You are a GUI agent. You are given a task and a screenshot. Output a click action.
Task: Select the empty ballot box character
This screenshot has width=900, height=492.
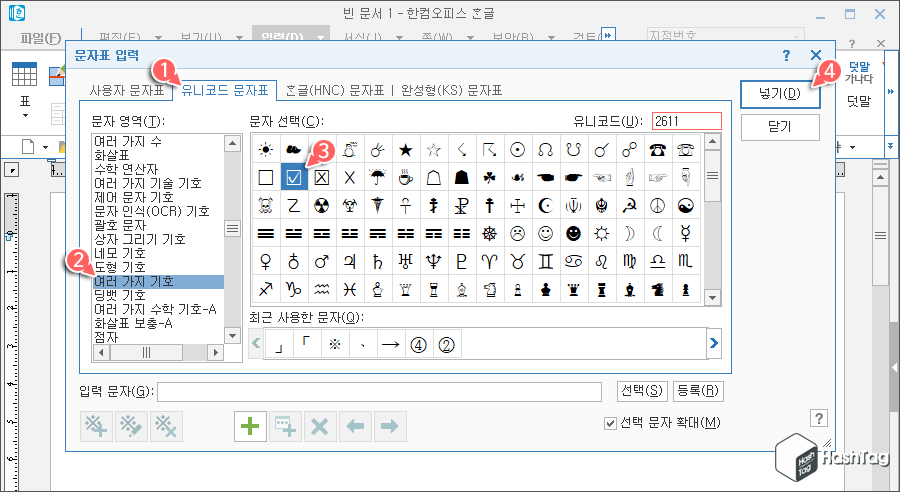[x=266, y=177]
